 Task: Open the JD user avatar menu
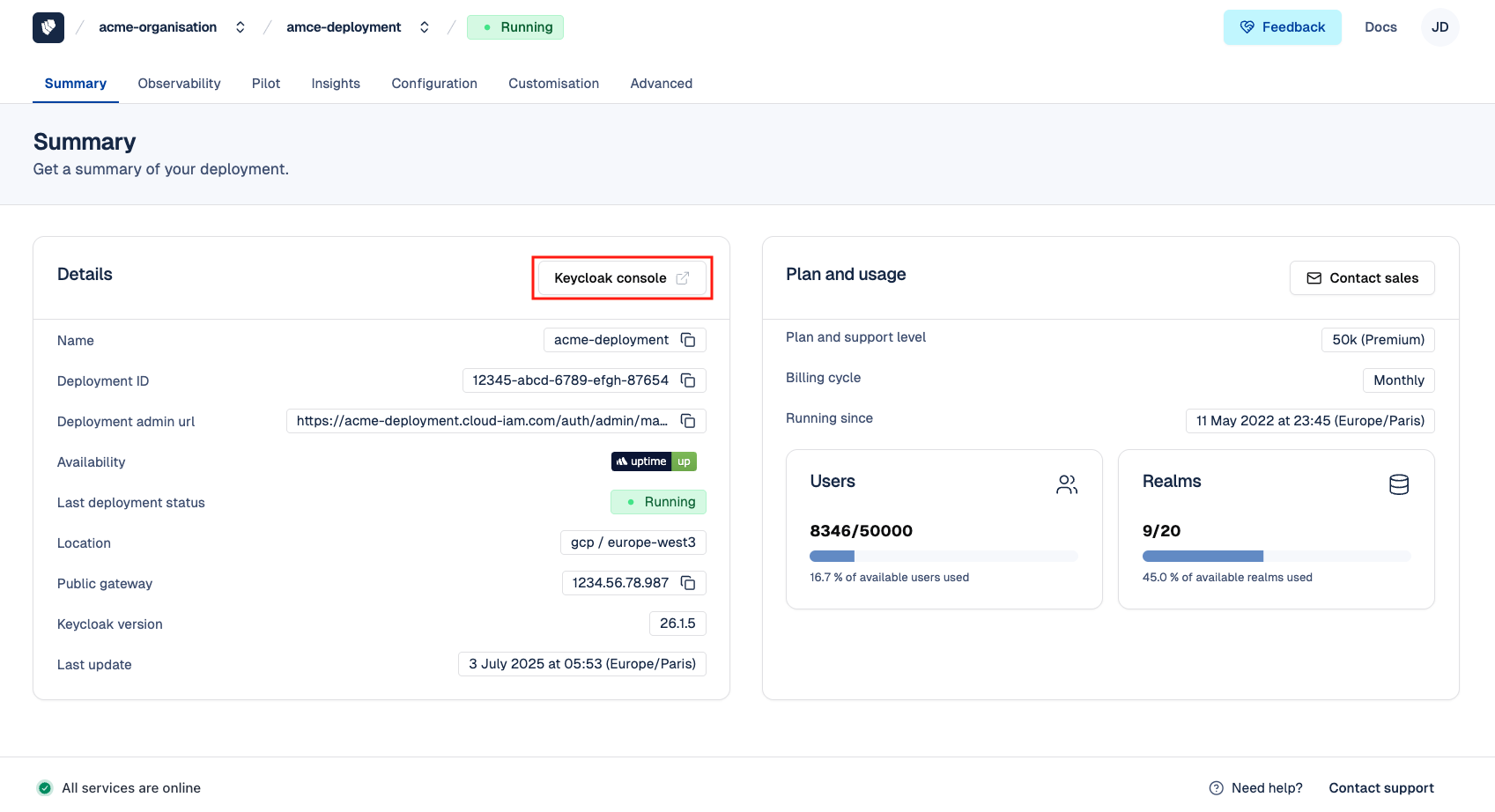(1439, 27)
